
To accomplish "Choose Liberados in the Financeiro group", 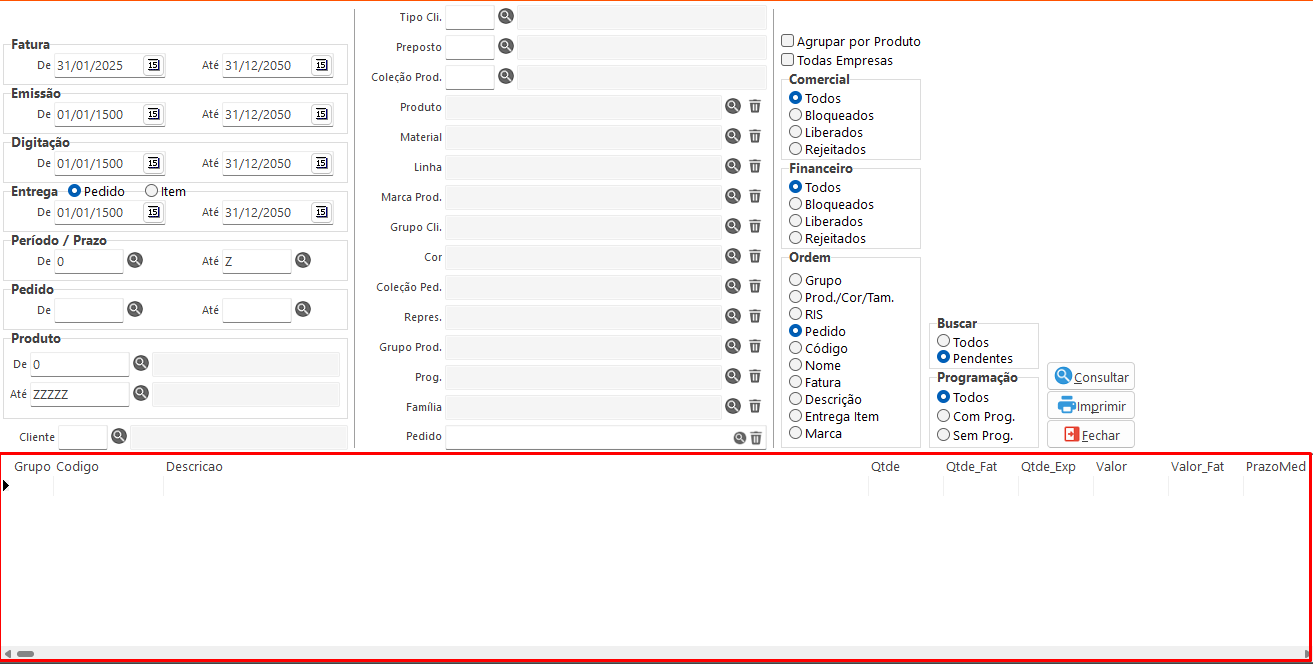I will tap(796, 221).
